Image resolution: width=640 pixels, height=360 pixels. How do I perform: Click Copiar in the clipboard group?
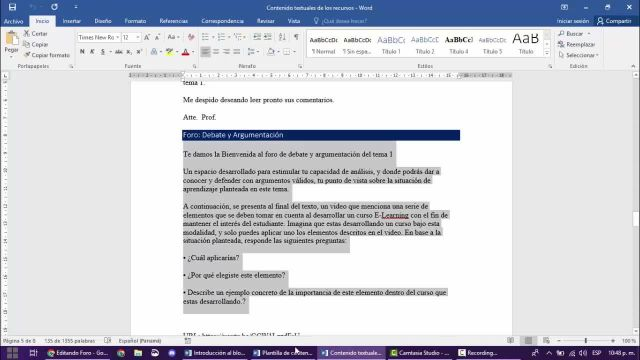(36, 44)
